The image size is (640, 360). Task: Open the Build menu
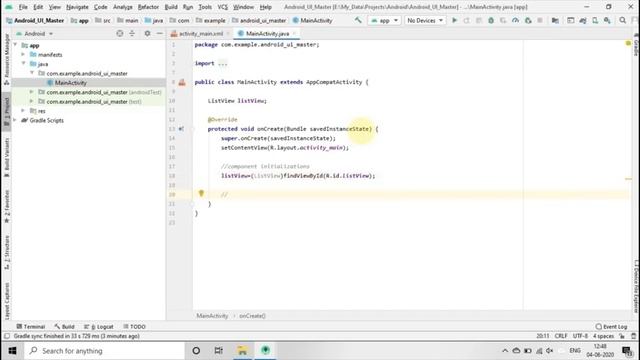[x=171, y=7]
